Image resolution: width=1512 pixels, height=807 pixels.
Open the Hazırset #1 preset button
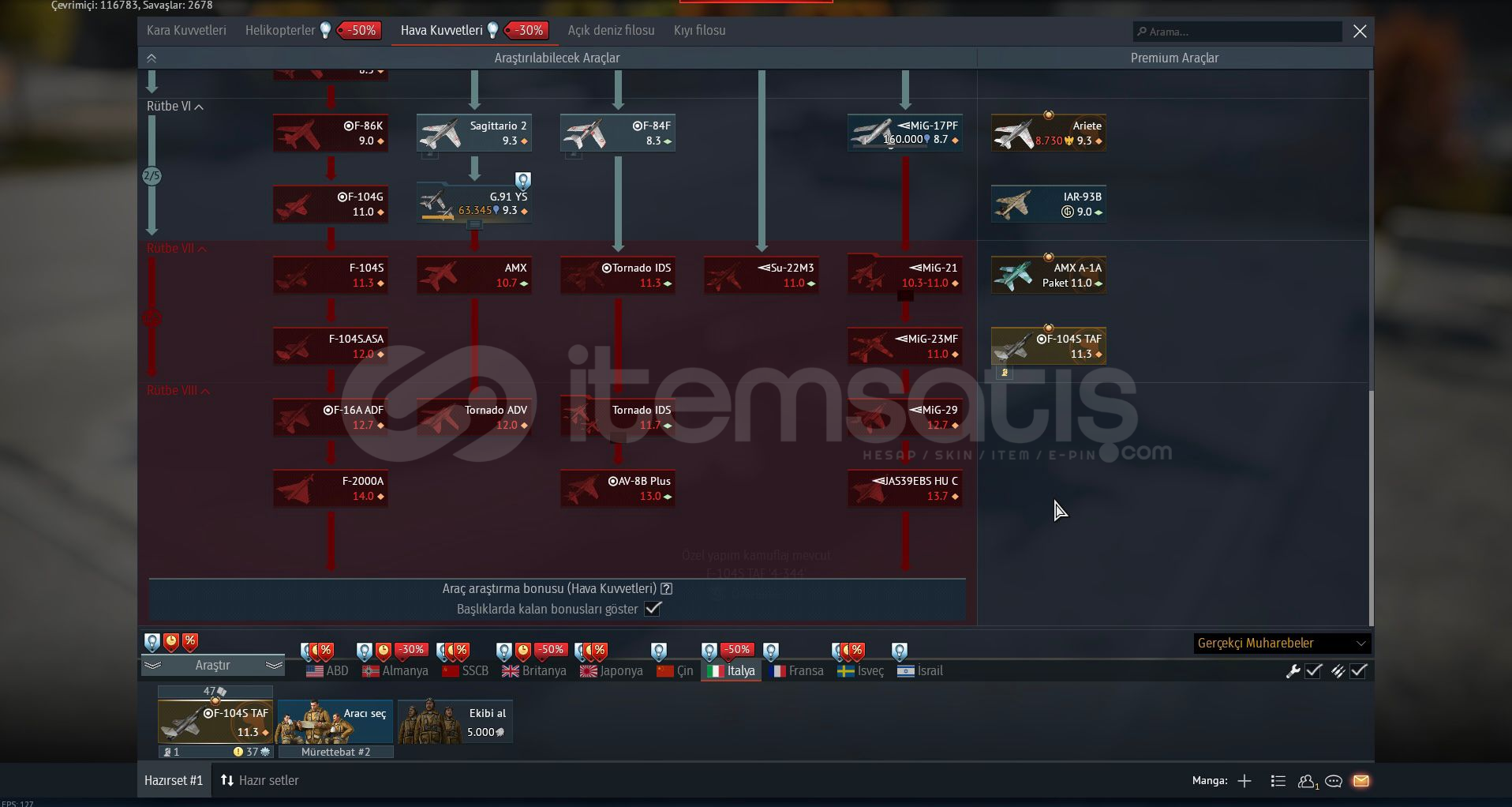pyautogui.click(x=174, y=780)
